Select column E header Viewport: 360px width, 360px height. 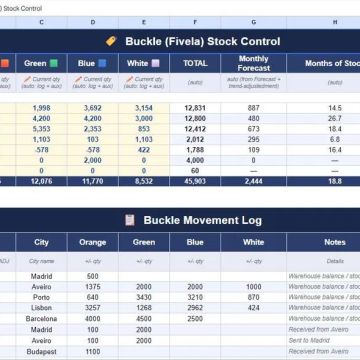tap(144, 22)
